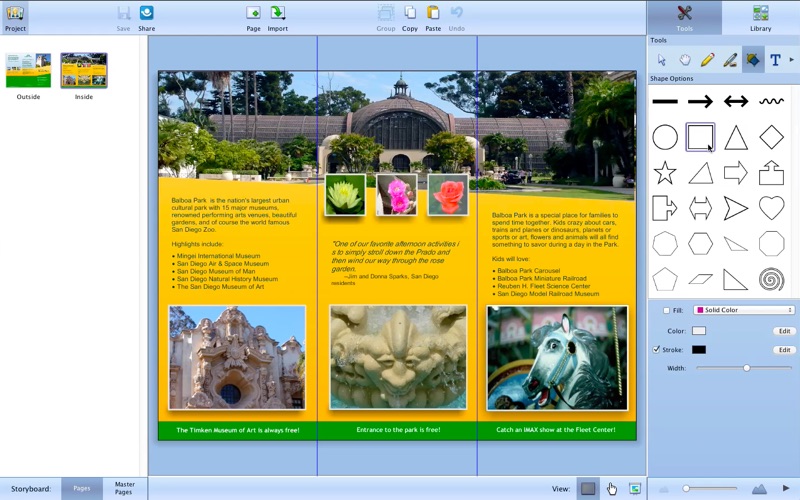Select the Outside page thumbnail

[x=28, y=70]
